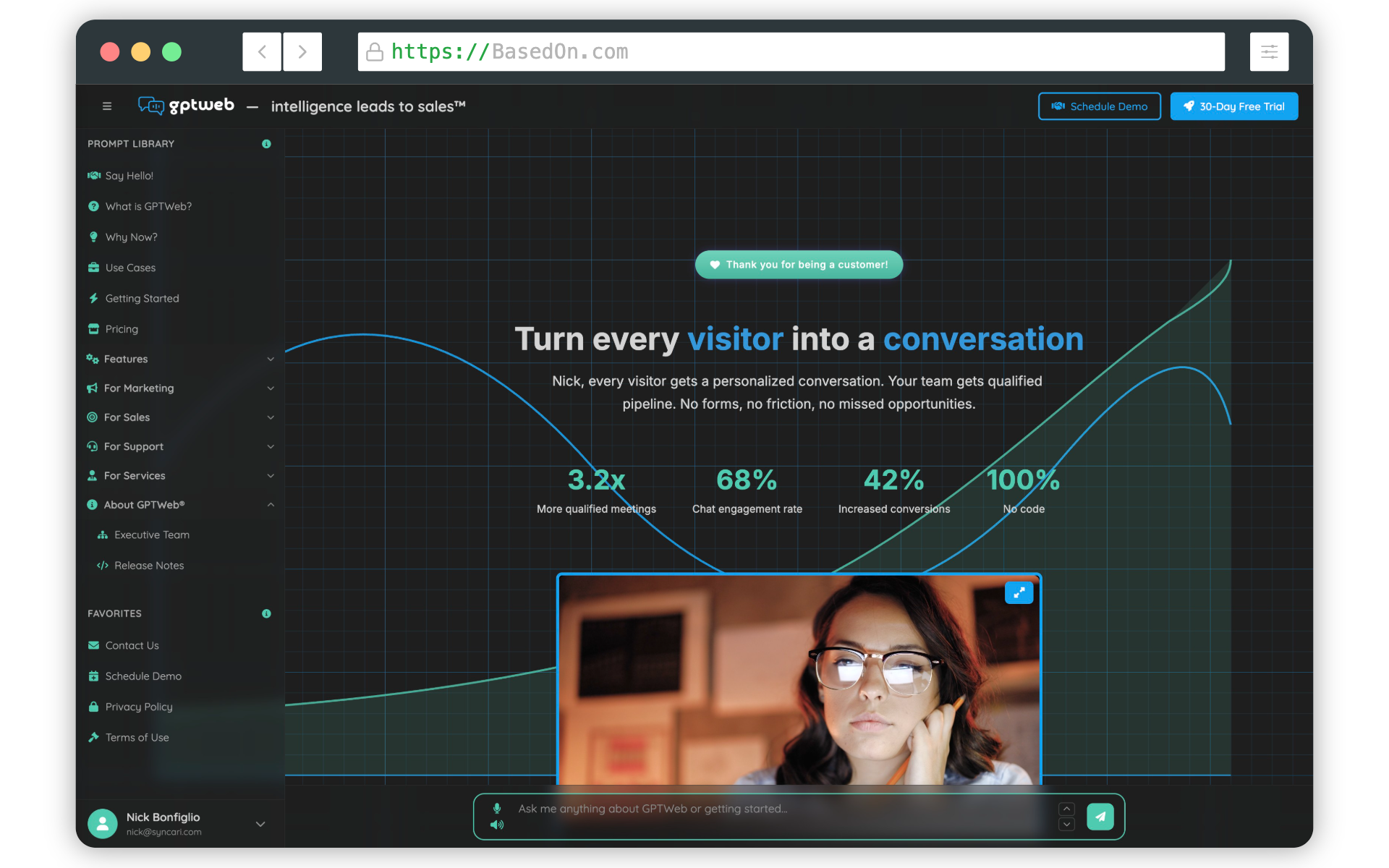Click the woman with glasses video
Screen dimensions: 1389x868
[799, 680]
